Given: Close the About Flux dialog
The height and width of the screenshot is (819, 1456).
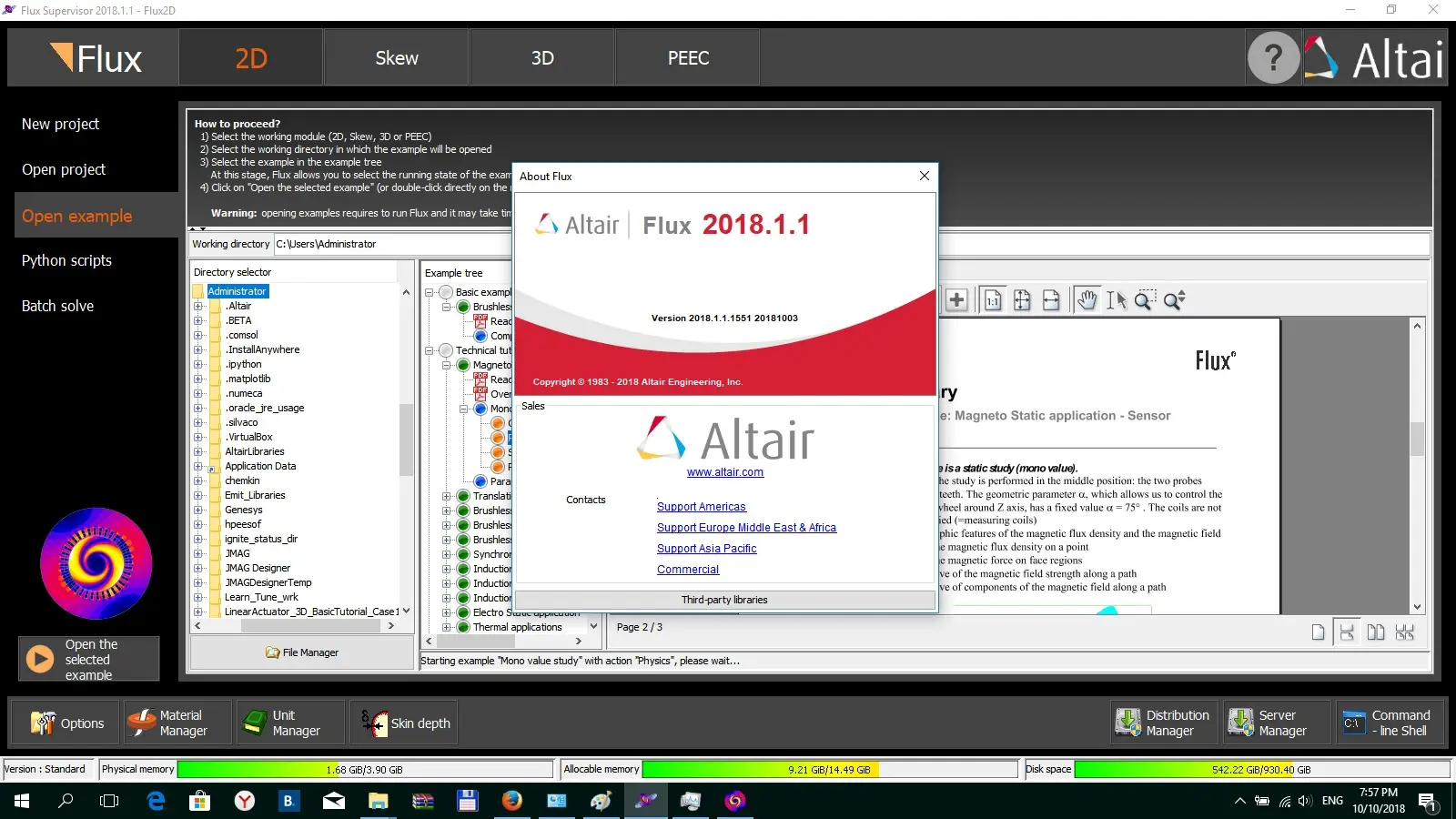Looking at the screenshot, I should tap(925, 176).
